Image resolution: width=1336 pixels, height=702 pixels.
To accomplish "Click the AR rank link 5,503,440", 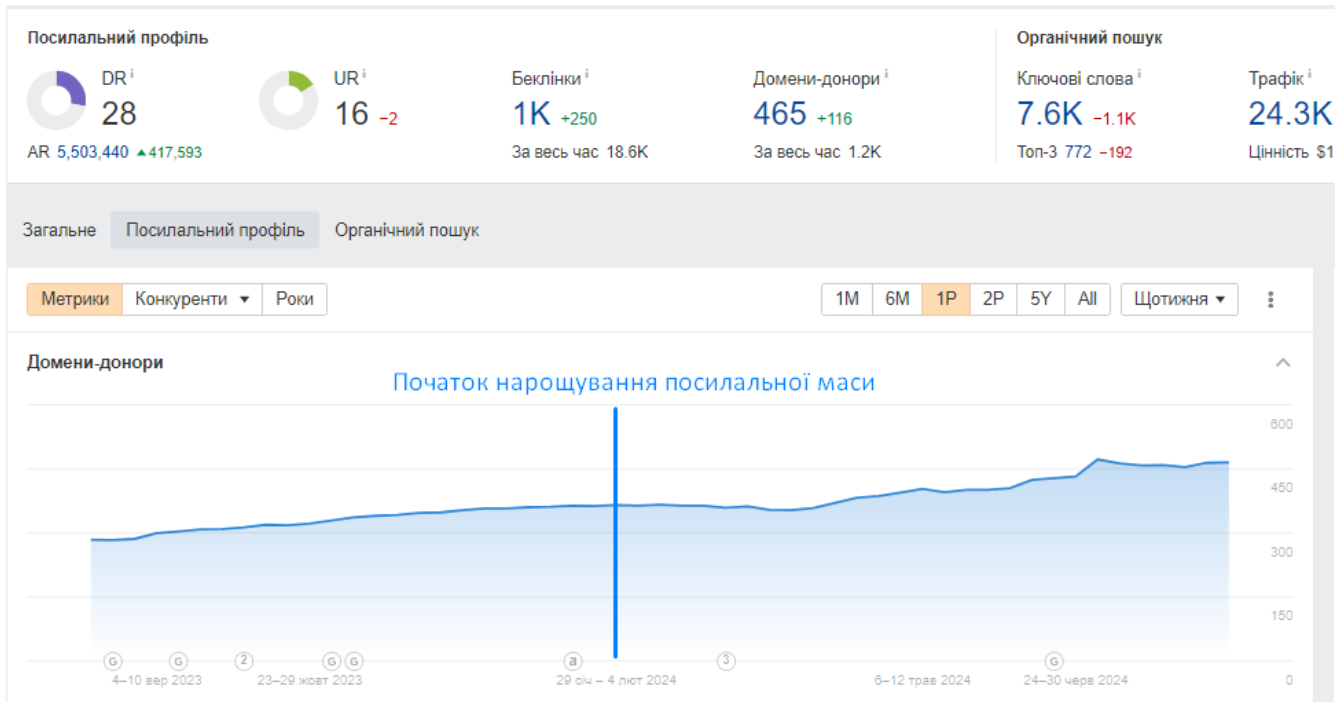I will click(x=92, y=151).
